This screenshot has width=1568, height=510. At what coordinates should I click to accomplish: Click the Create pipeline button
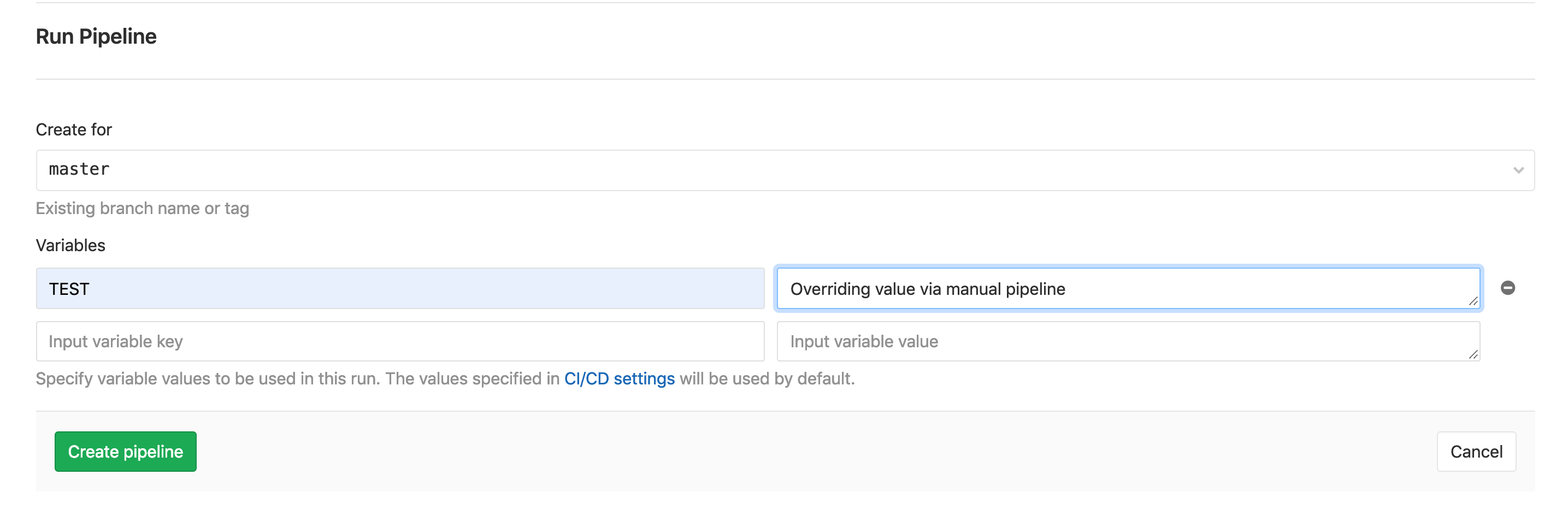[x=126, y=452]
